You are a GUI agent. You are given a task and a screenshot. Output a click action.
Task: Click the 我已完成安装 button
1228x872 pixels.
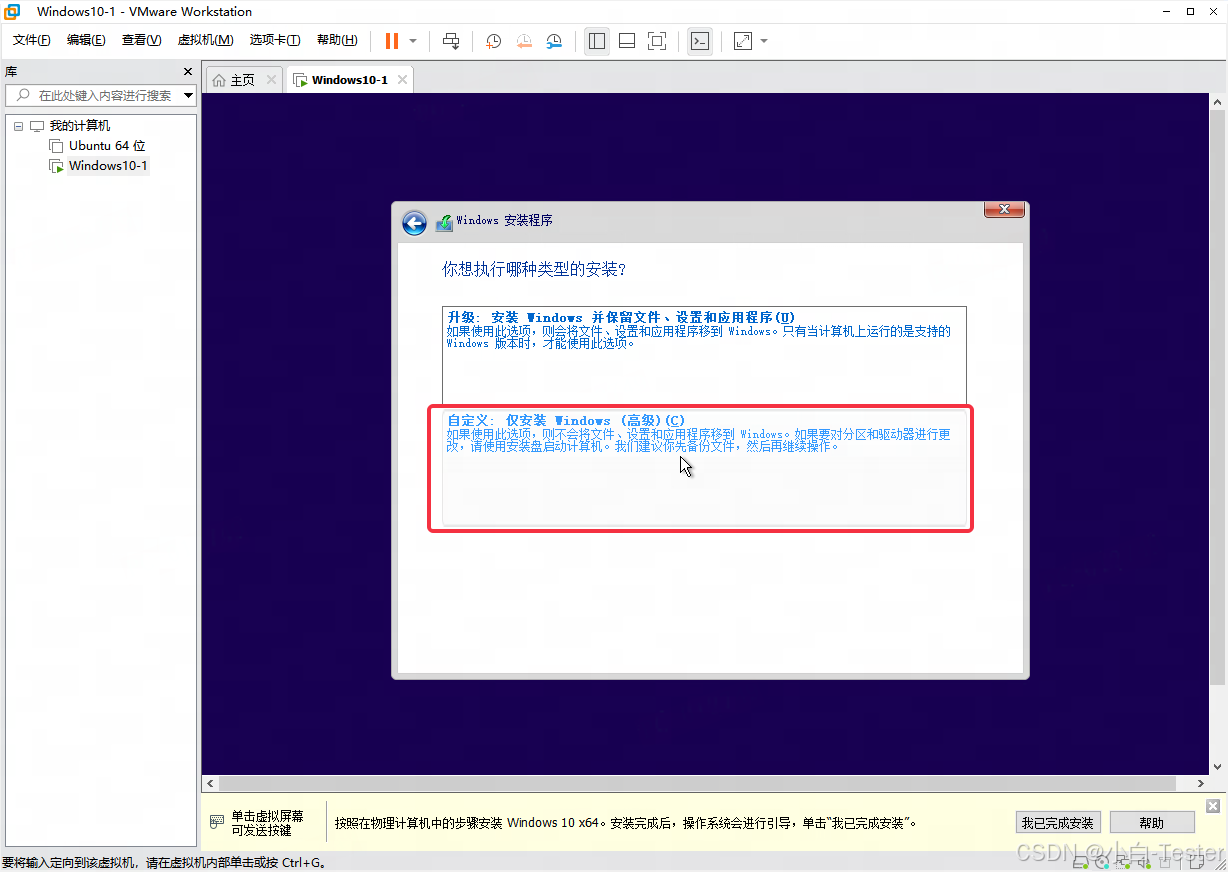coord(1058,823)
